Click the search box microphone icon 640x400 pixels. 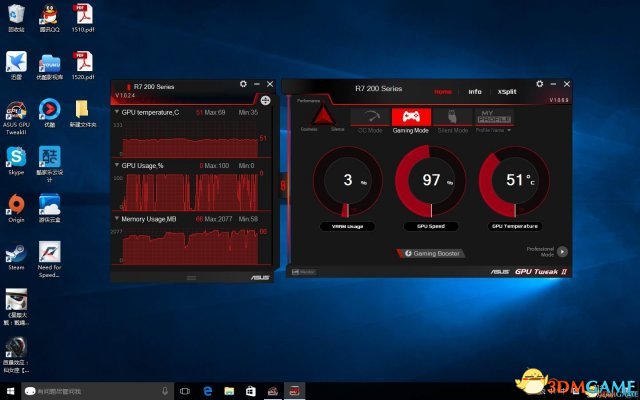click(164, 391)
